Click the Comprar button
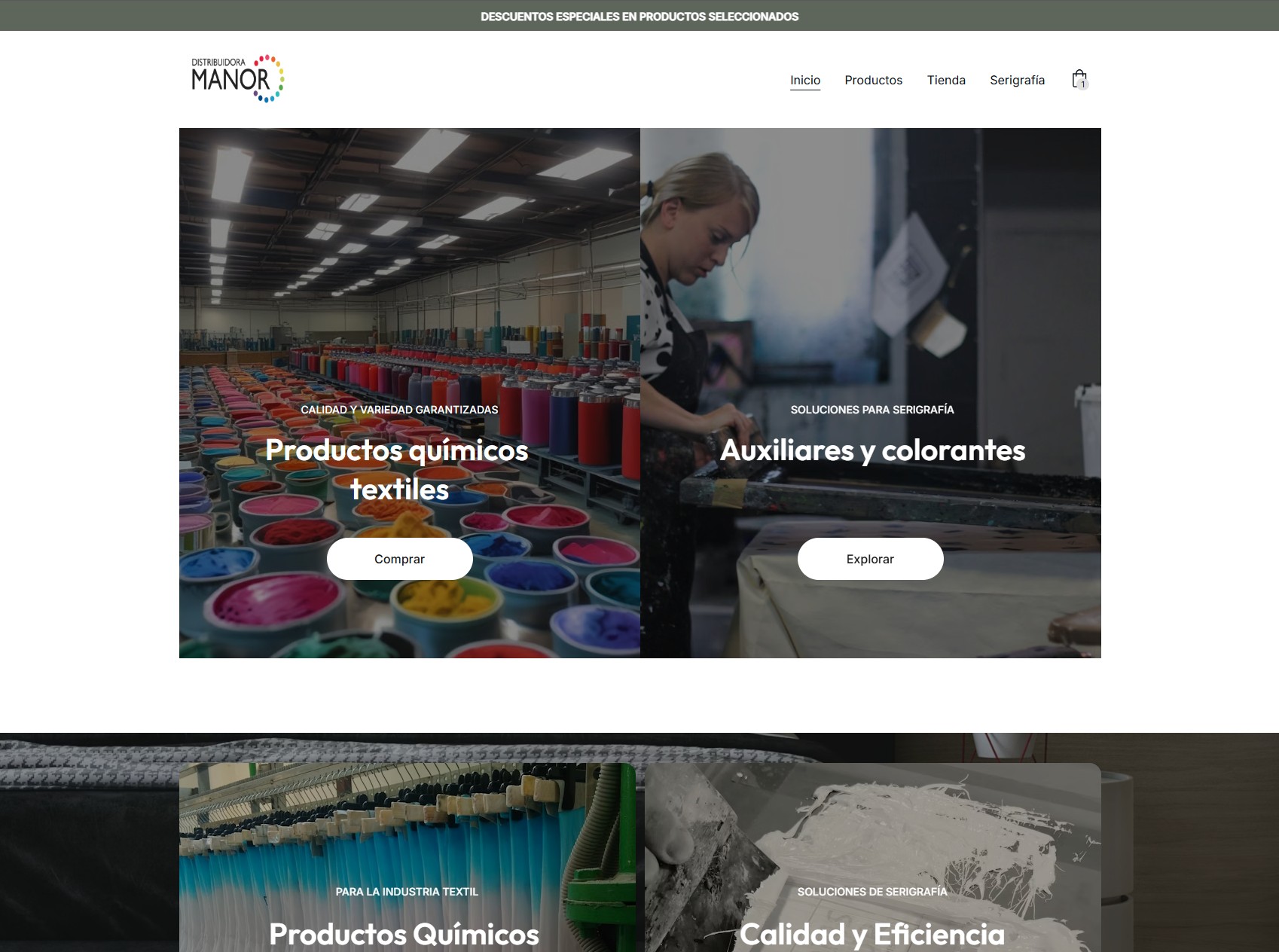 coord(399,559)
